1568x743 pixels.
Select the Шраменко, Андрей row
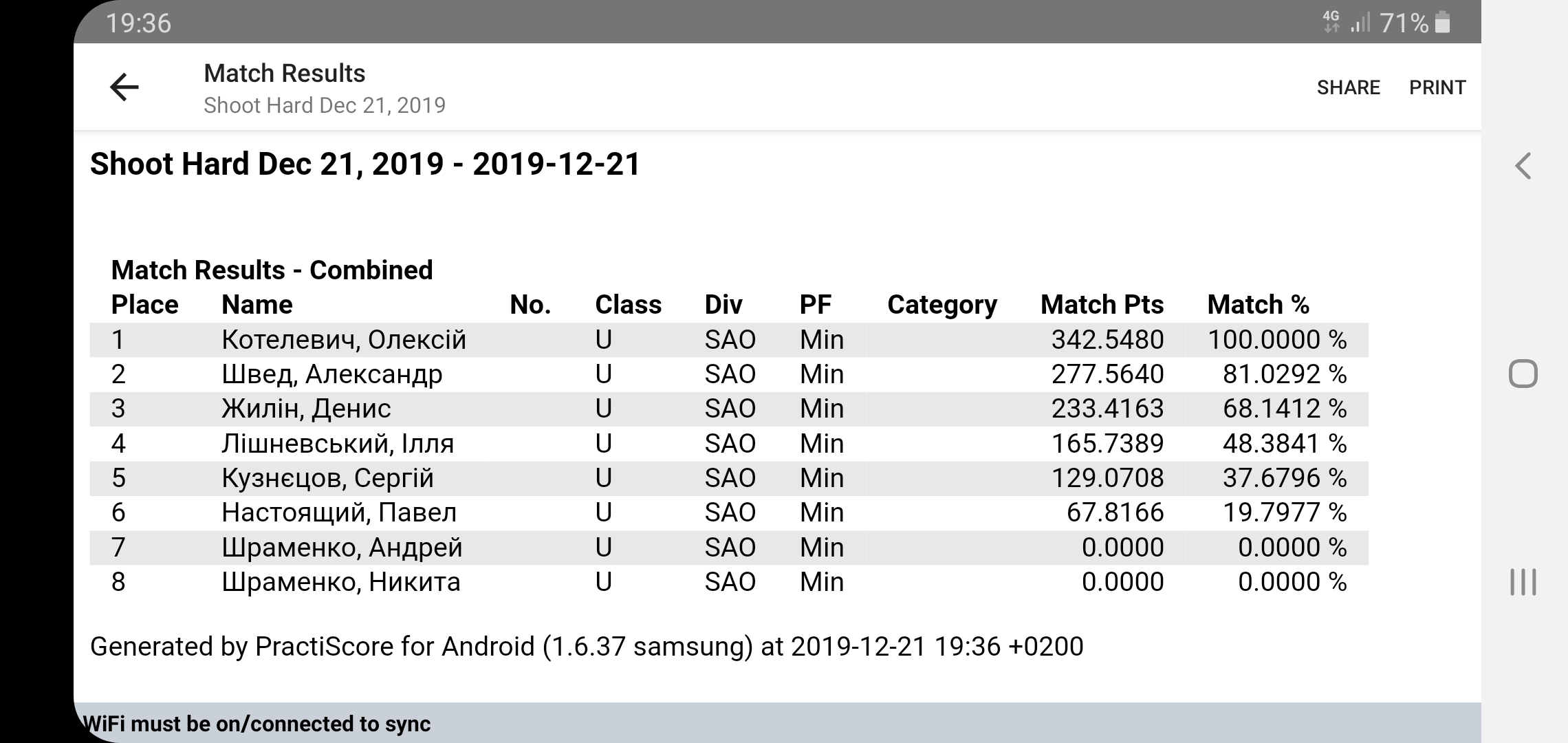pyautogui.click(x=342, y=548)
